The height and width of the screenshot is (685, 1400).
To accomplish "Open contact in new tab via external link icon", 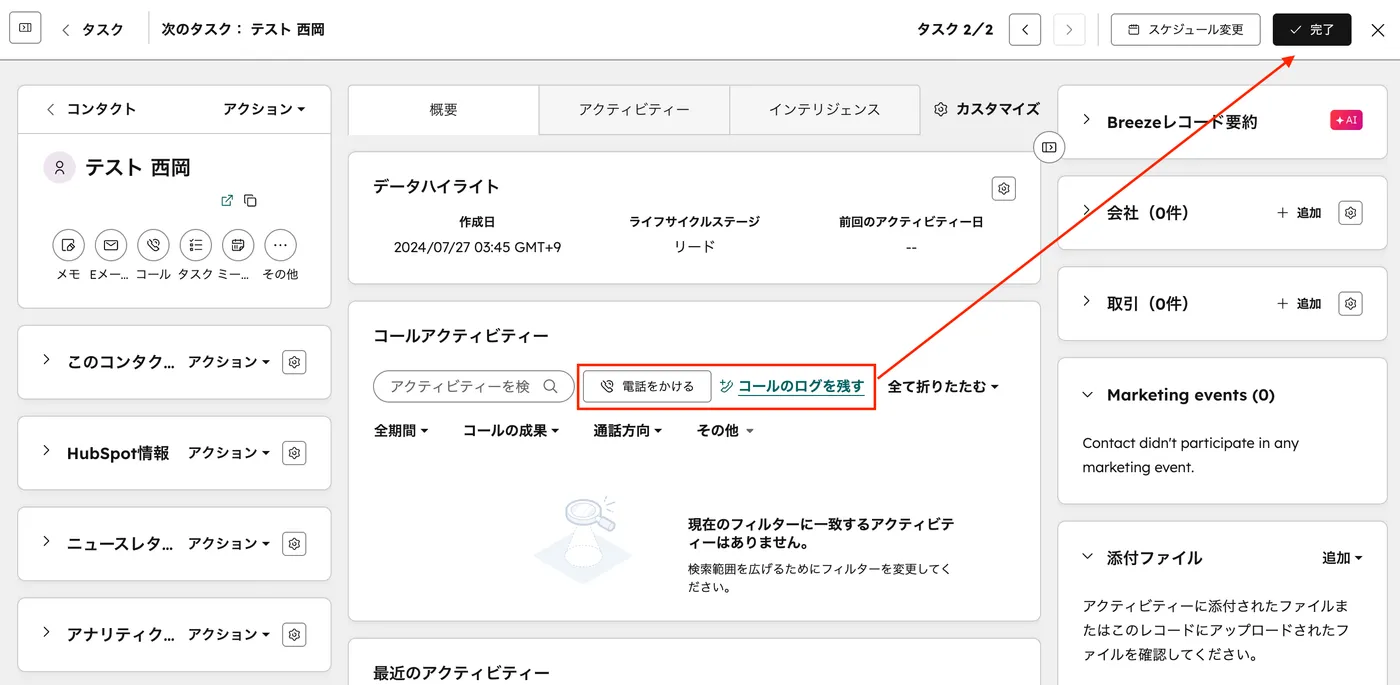I will click(227, 200).
